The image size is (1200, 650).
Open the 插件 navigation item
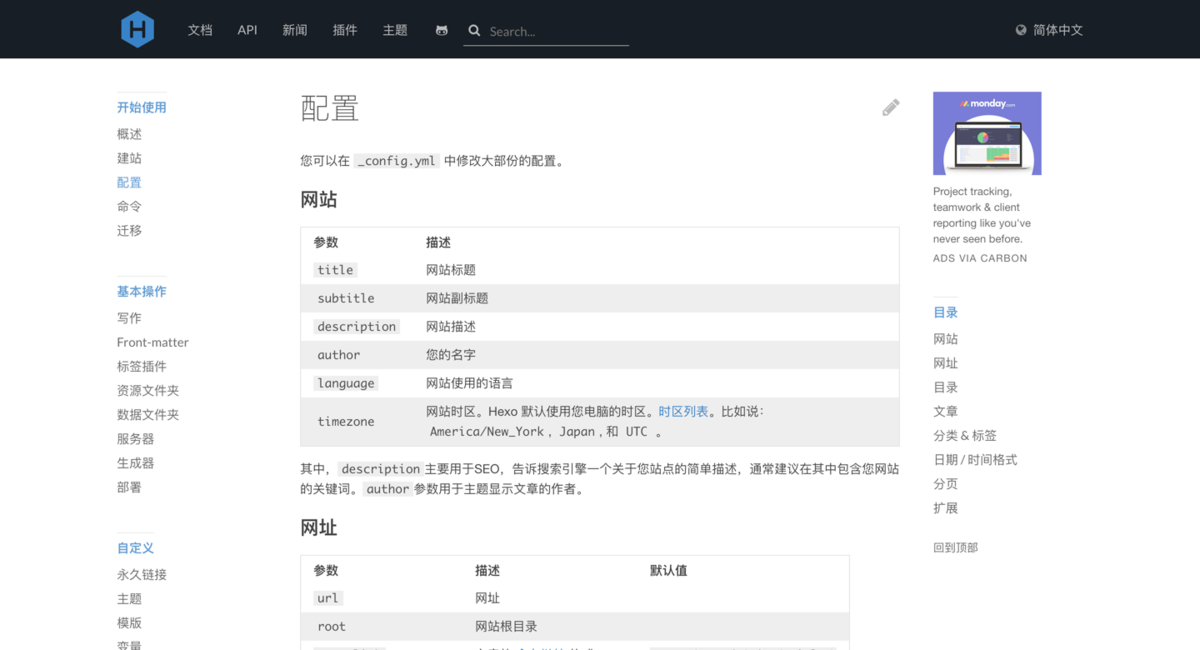click(345, 30)
